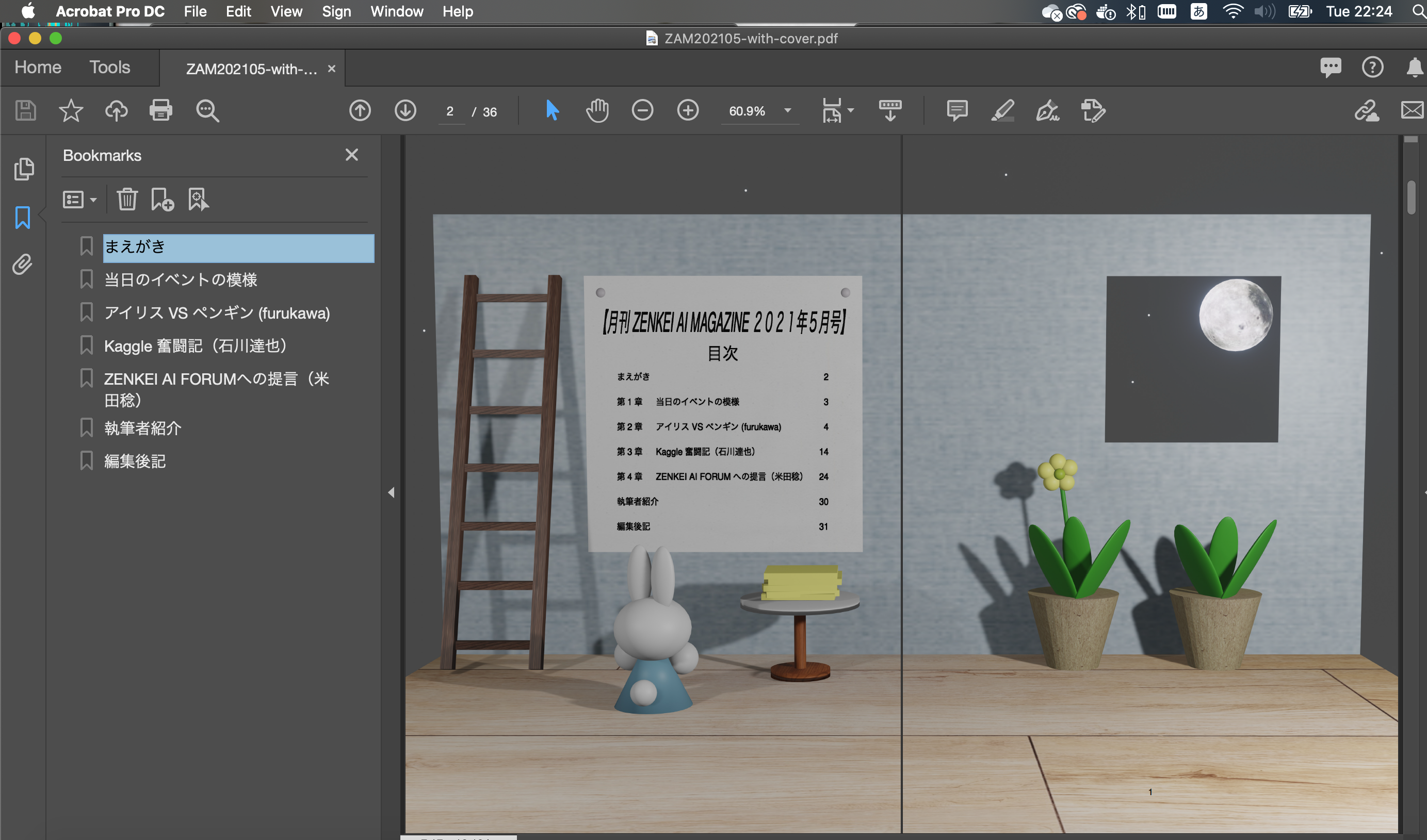Star this file with the bookmark star icon
The width and height of the screenshot is (1427, 840).
point(71,110)
